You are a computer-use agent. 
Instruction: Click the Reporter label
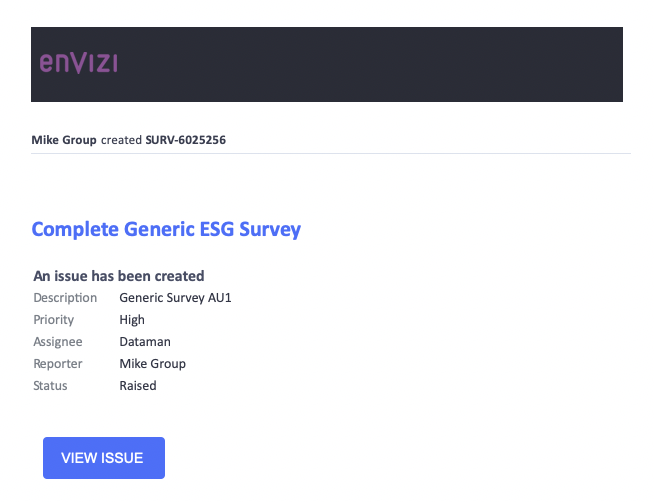click(x=58, y=364)
